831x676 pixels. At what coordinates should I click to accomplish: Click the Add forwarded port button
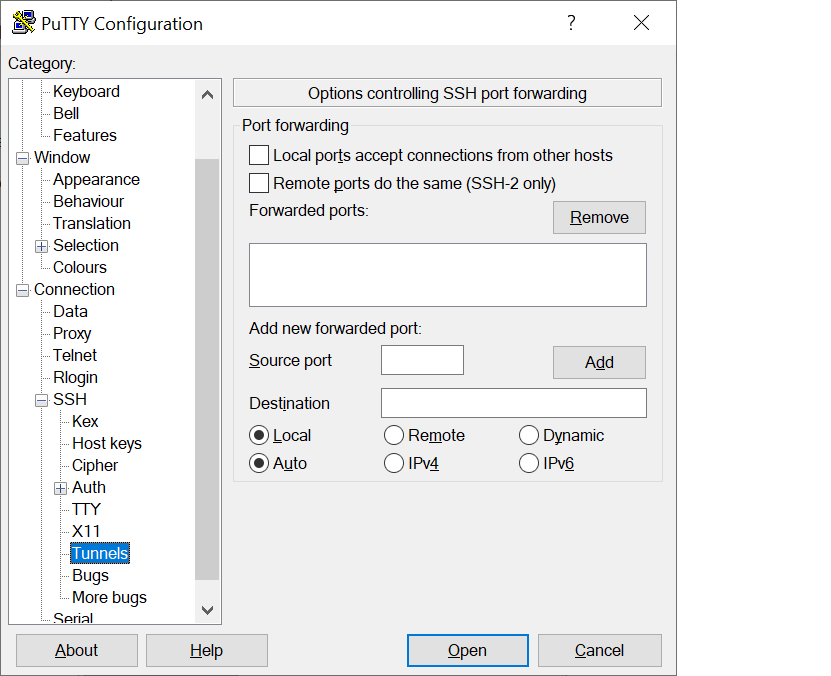pos(599,362)
